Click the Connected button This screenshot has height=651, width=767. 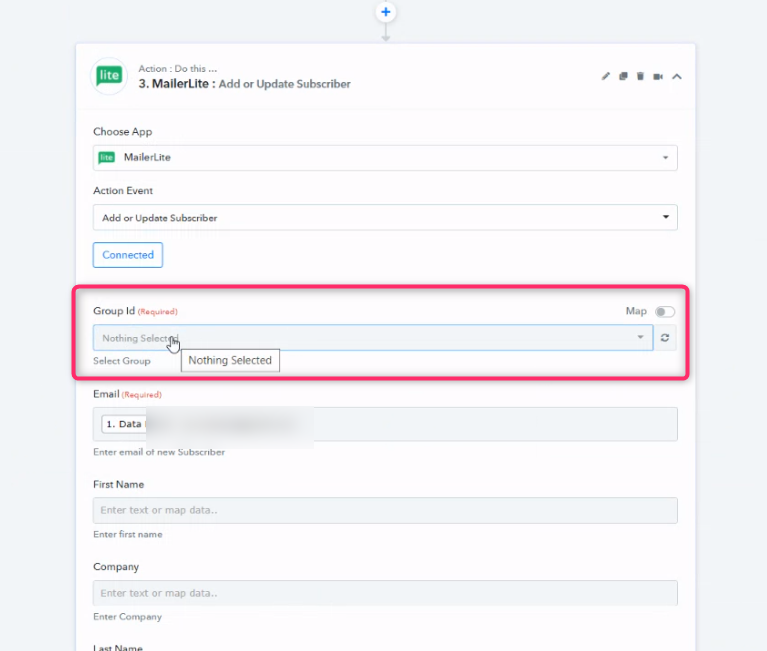click(128, 255)
